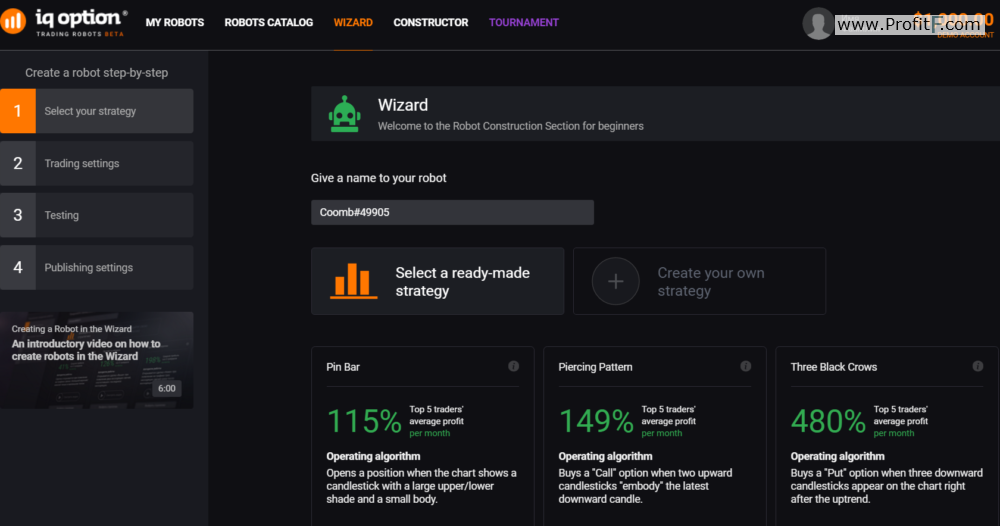The width and height of the screenshot is (1000, 526).
Task: Click the orange bar chart strategy icon
Action: tap(353, 281)
